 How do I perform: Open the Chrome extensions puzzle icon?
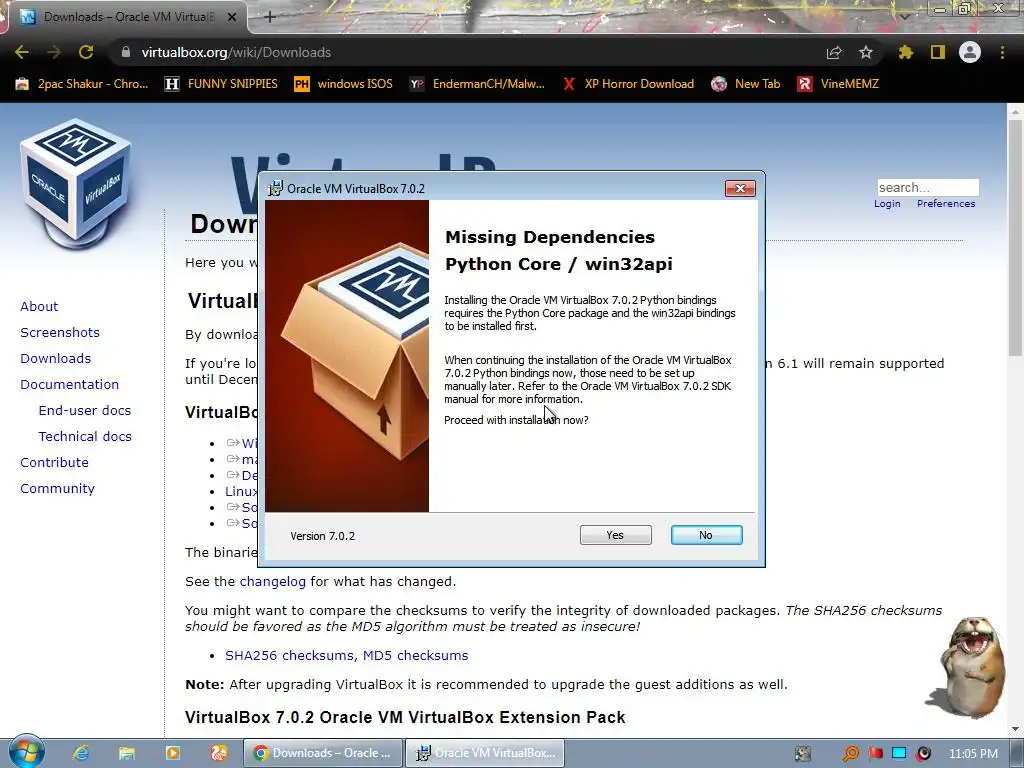[906, 52]
